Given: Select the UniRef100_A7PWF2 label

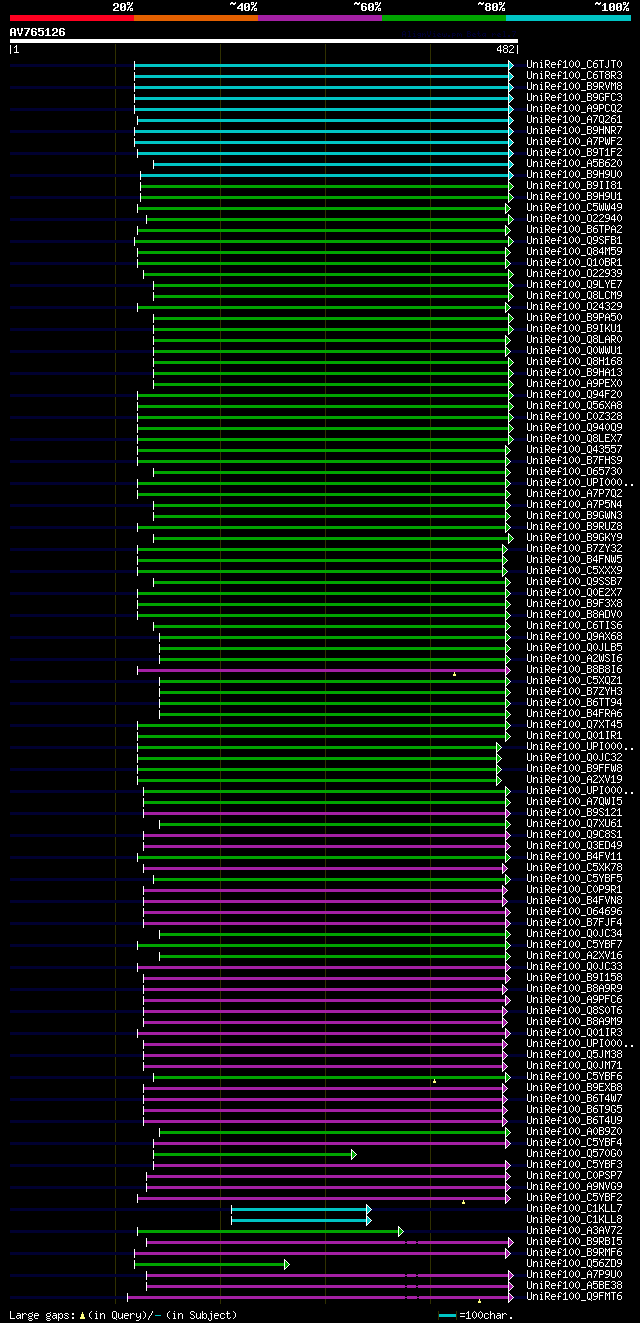Looking at the screenshot, I should [575, 142].
